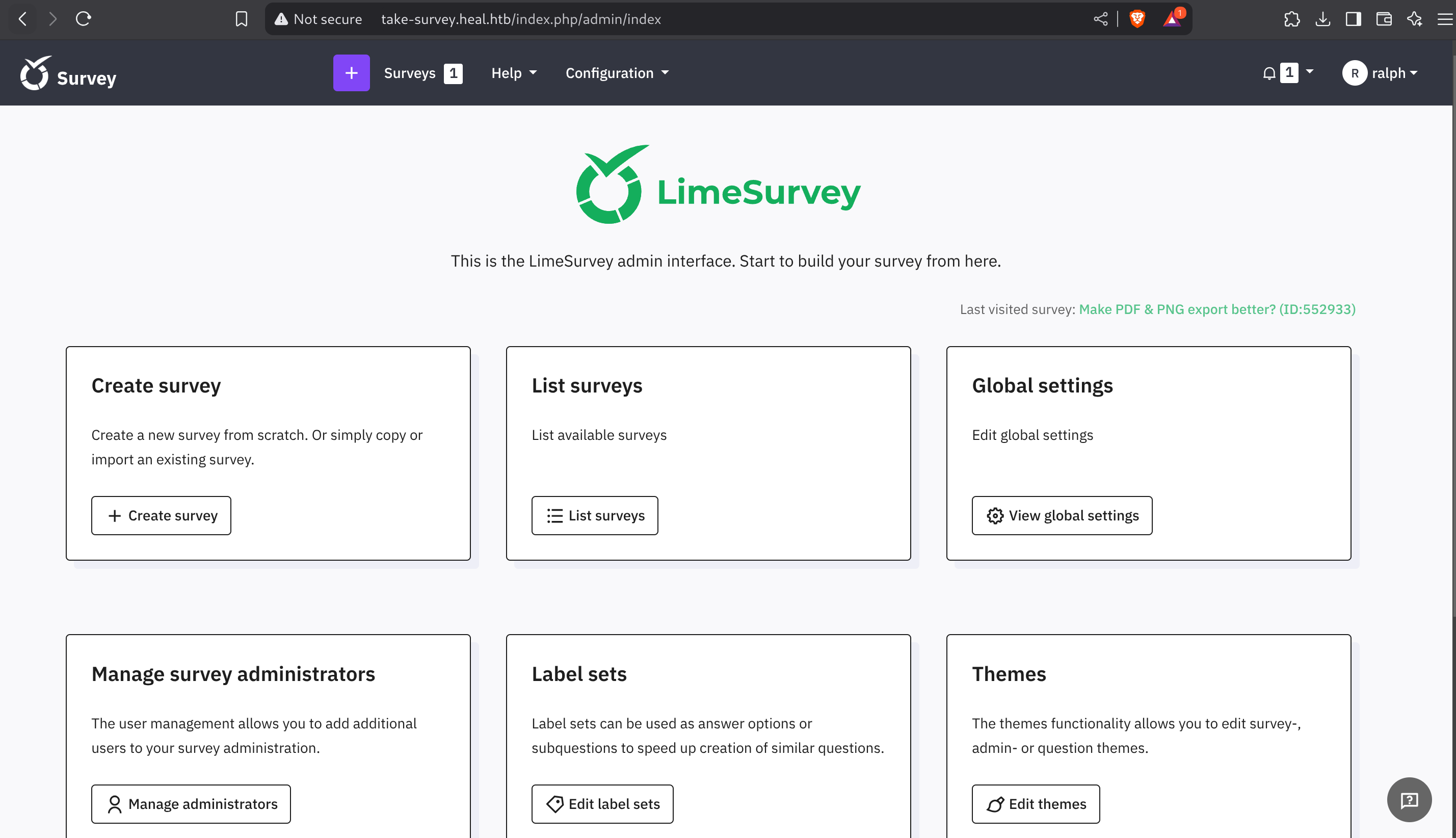Click the Create survey button

click(x=161, y=516)
